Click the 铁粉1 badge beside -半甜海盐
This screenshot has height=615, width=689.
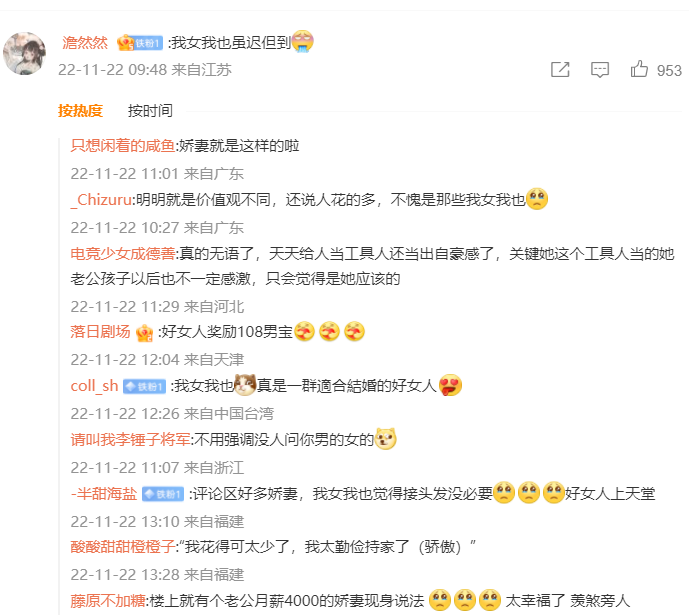163,494
